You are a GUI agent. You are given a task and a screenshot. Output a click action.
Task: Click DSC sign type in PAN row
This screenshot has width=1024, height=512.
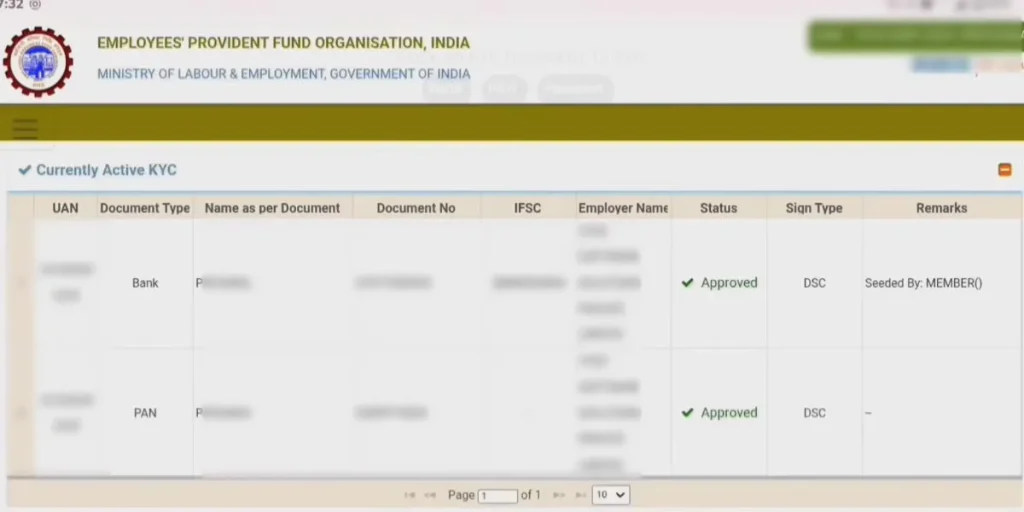point(814,413)
